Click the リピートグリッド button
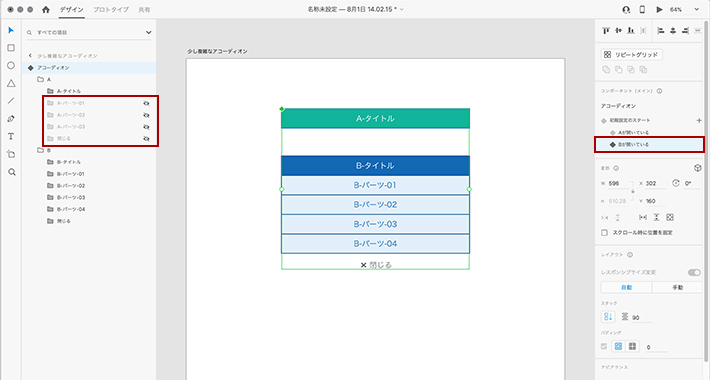 632,54
